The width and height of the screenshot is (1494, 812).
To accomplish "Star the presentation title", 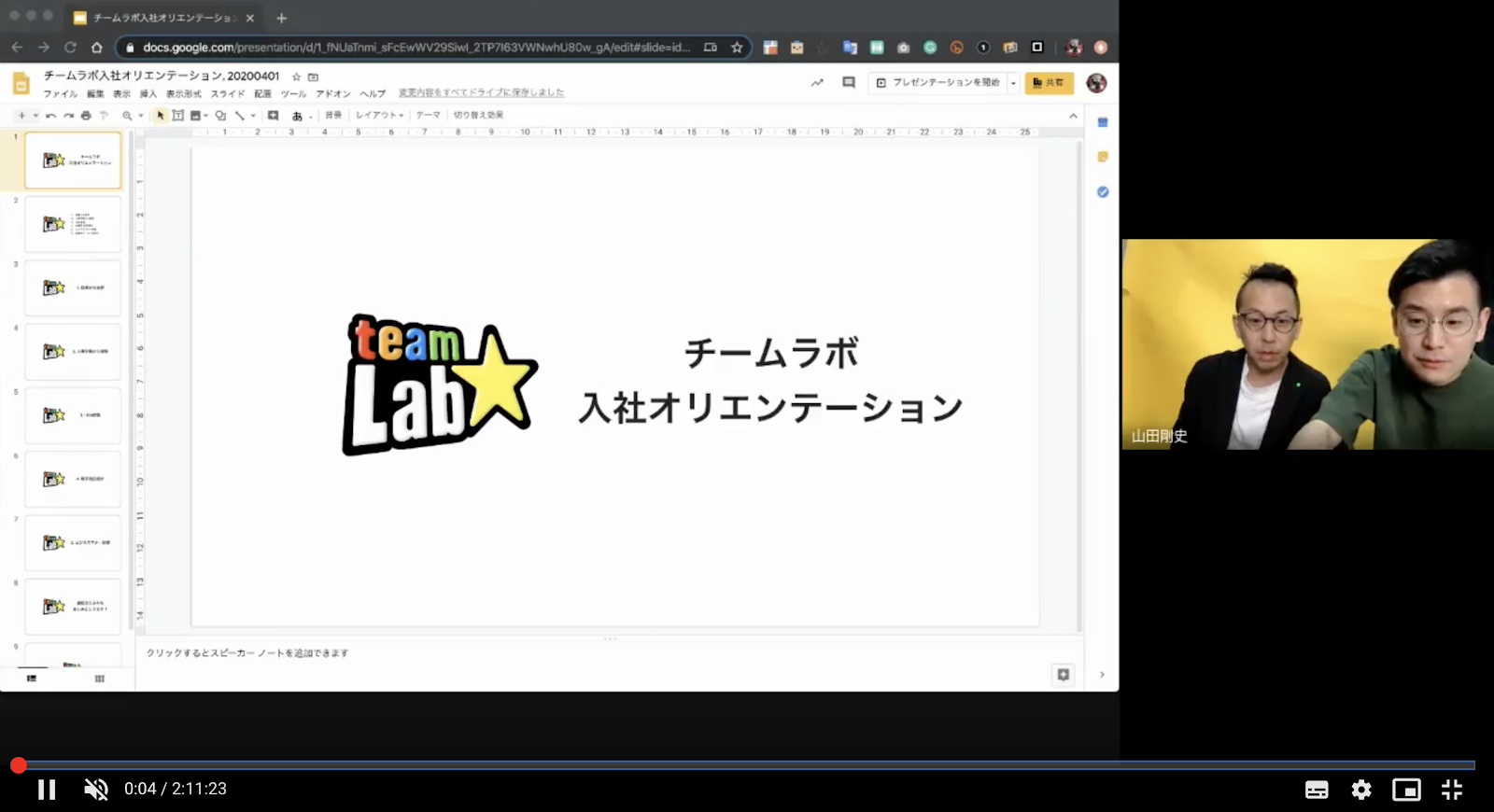I will (x=297, y=77).
